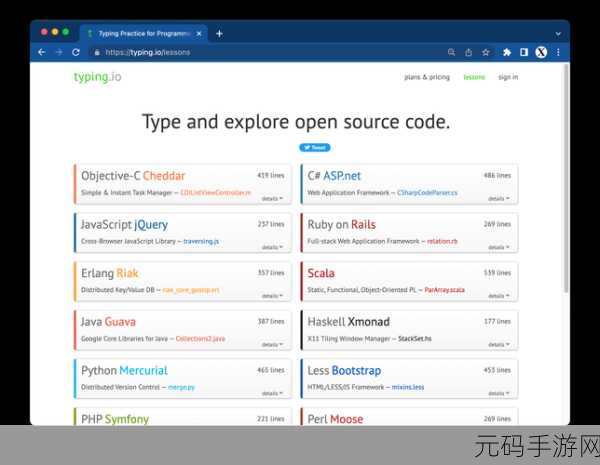
Task: Expand details on Haskell Xmonad card
Action: tap(499, 344)
